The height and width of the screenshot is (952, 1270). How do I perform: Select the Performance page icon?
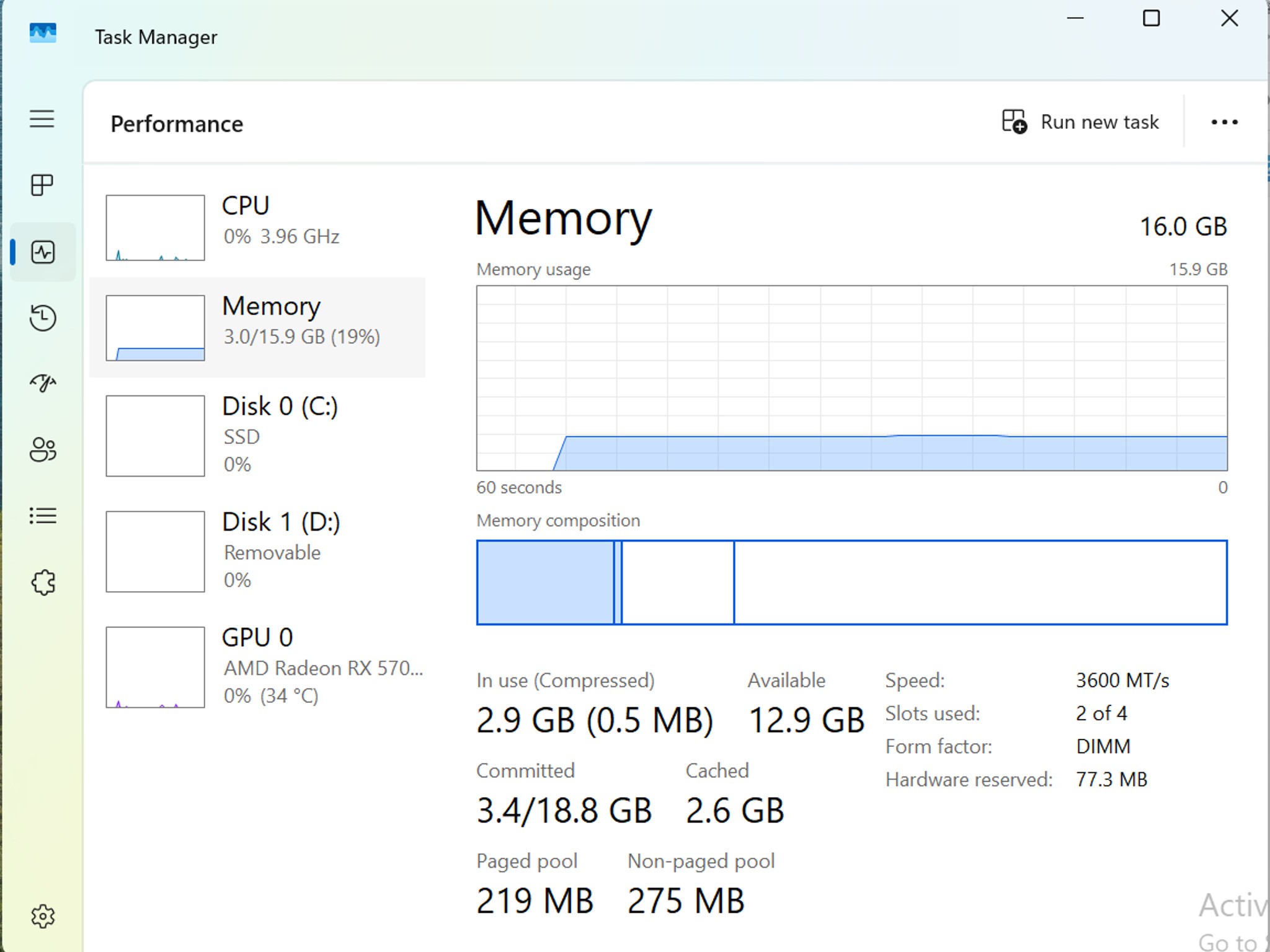tap(43, 252)
